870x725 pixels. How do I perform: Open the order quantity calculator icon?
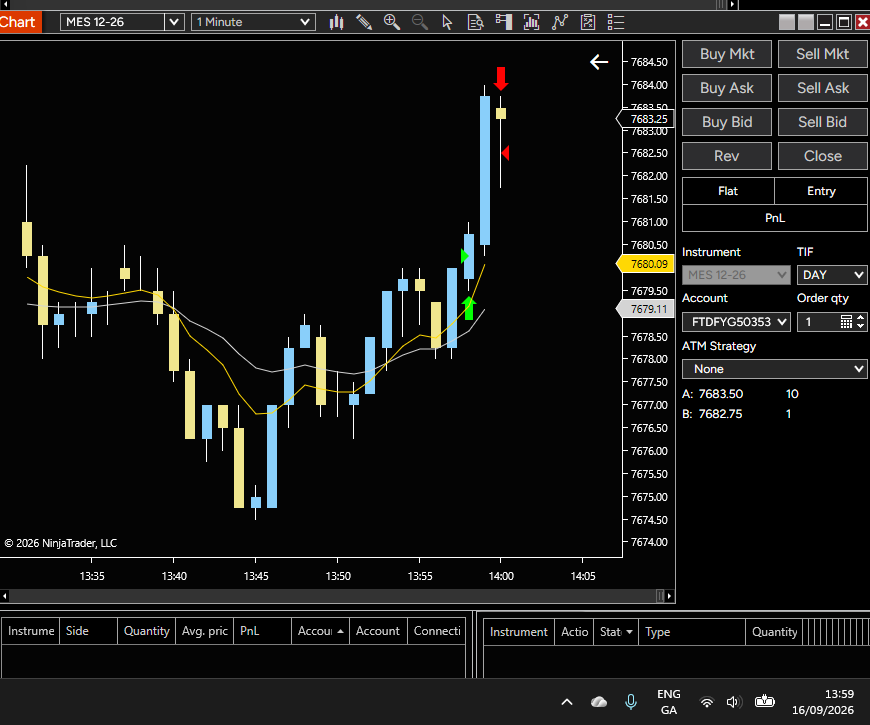846,322
